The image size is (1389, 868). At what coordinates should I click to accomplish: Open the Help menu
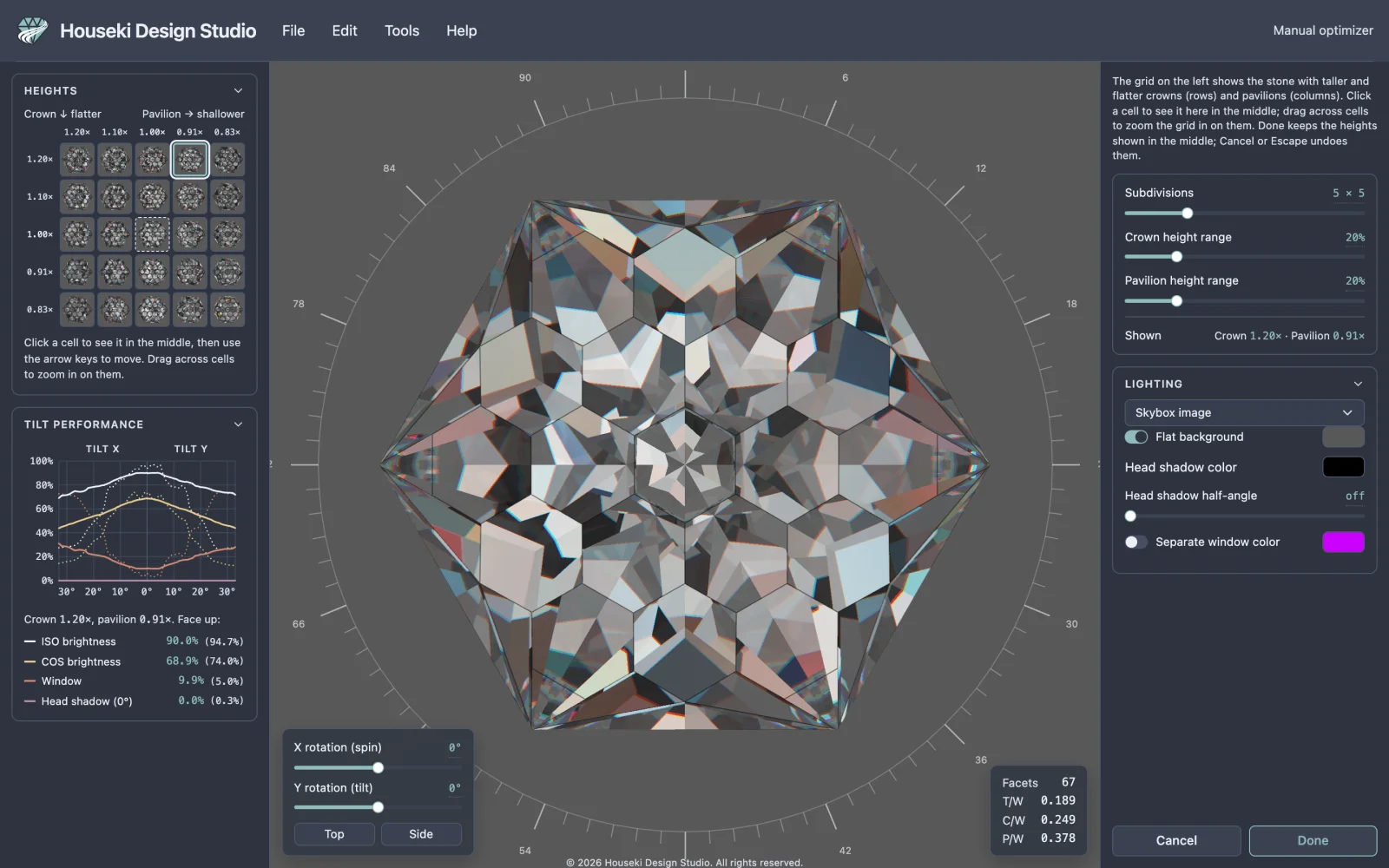pos(462,30)
